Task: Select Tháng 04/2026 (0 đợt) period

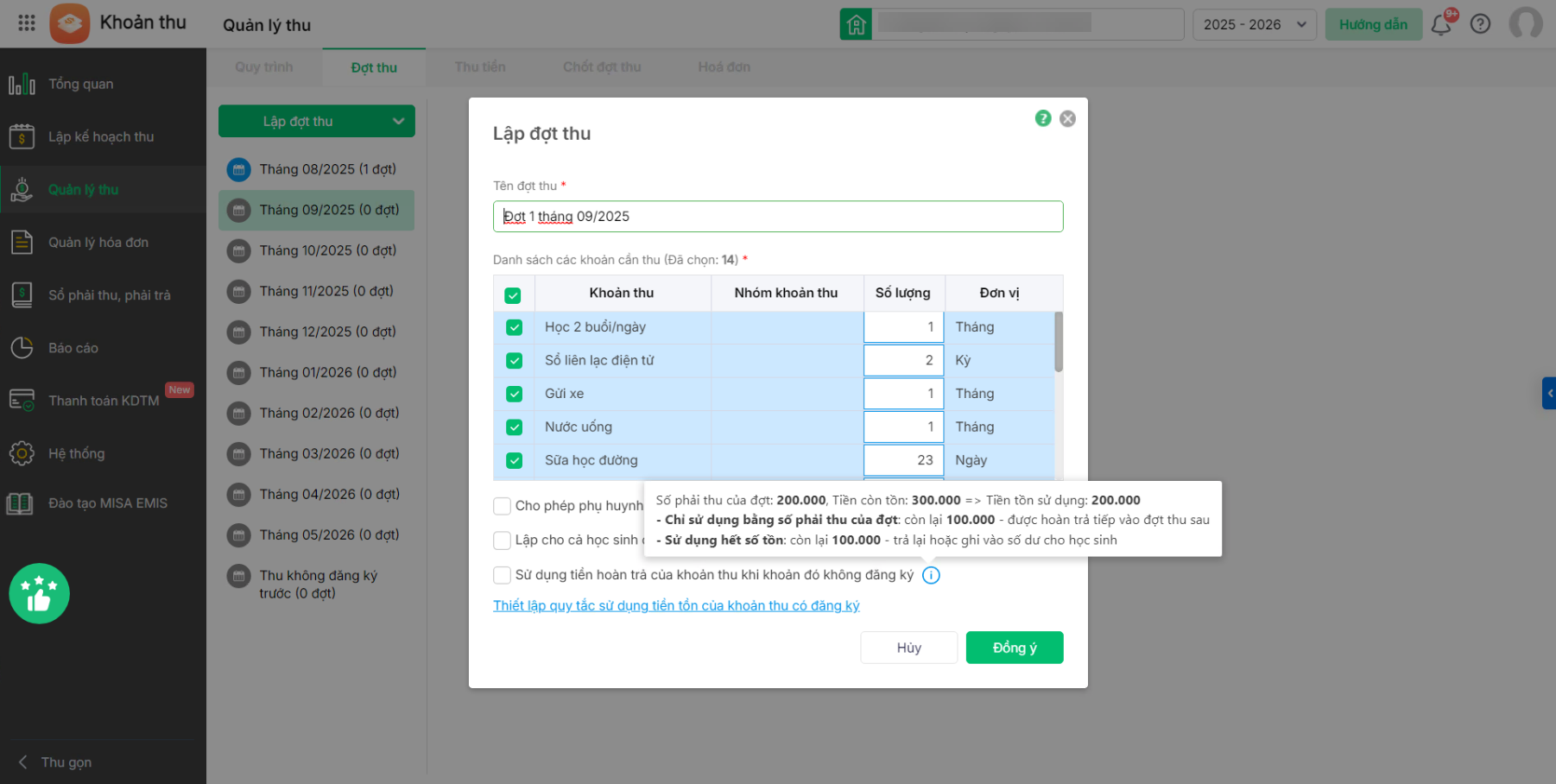Action: tap(317, 494)
